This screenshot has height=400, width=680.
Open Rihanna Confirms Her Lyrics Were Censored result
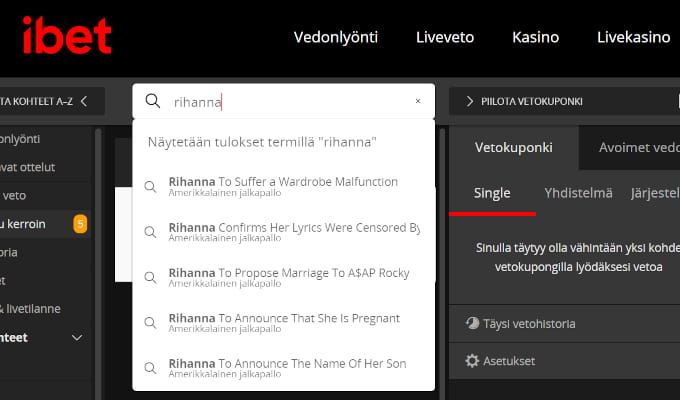point(284,232)
